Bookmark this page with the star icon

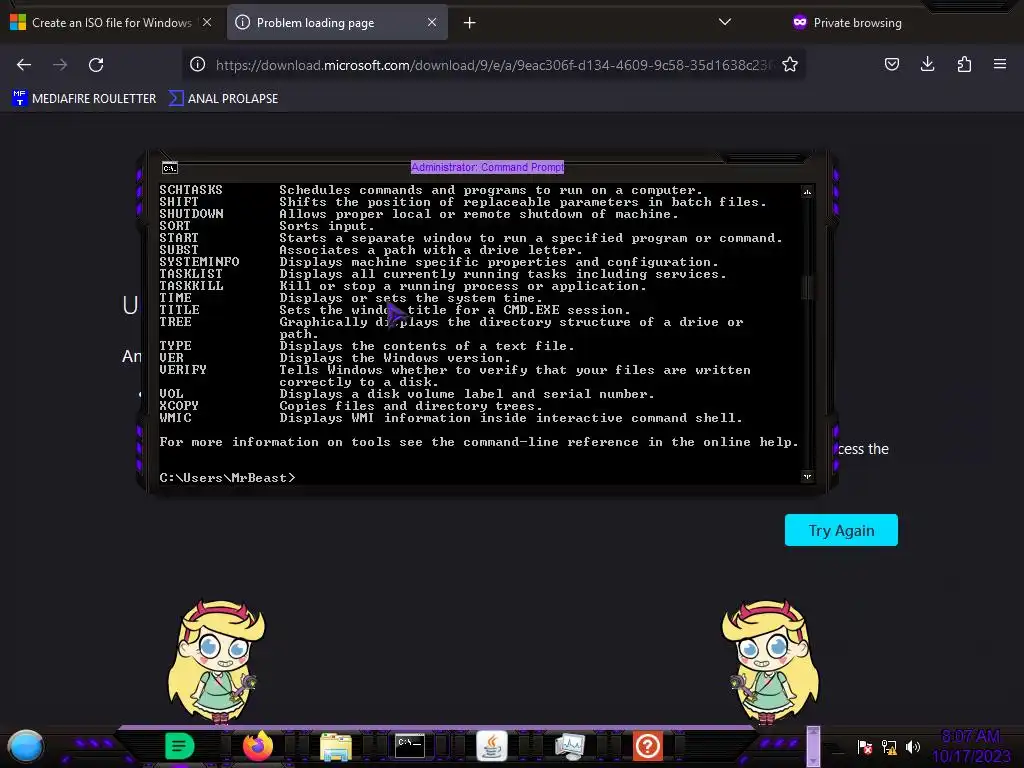click(x=790, y=64)
